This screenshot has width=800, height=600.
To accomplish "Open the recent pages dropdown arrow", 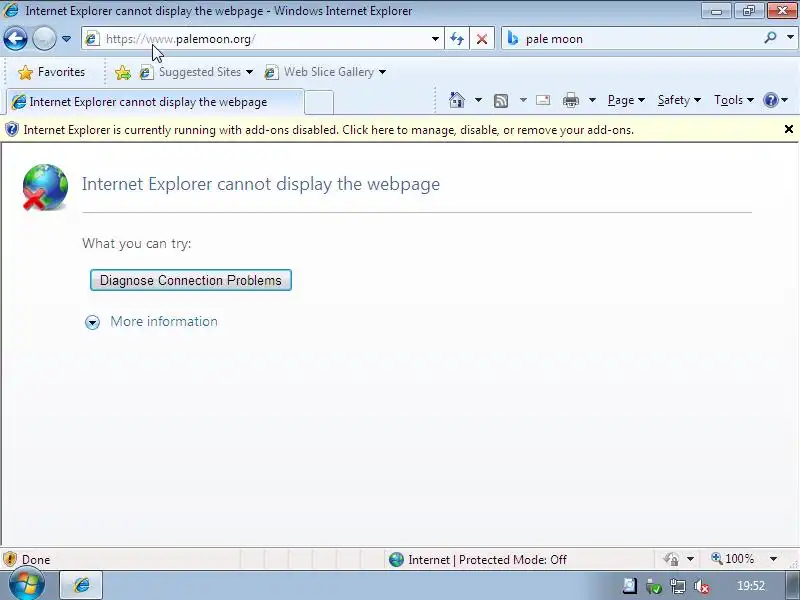I will pos(66,39).
